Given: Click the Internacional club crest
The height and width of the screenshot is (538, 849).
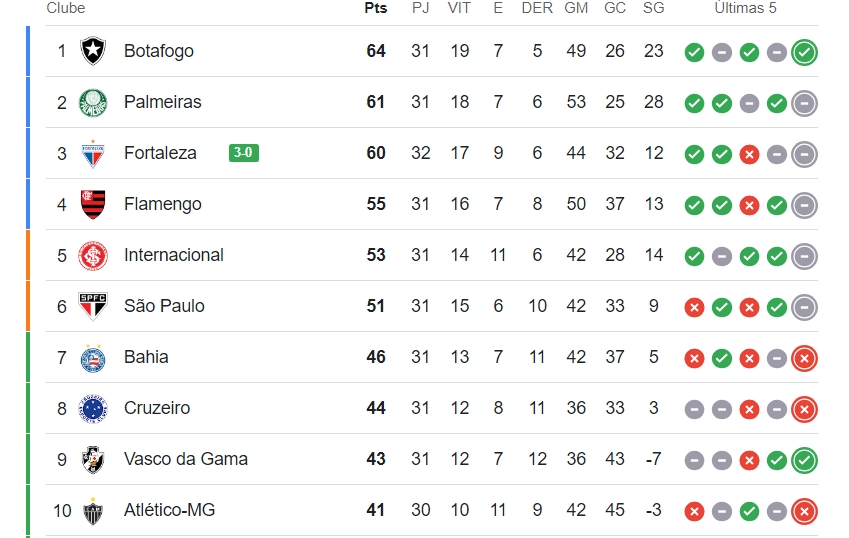Looking at the screenshot, I should [93, 255].
